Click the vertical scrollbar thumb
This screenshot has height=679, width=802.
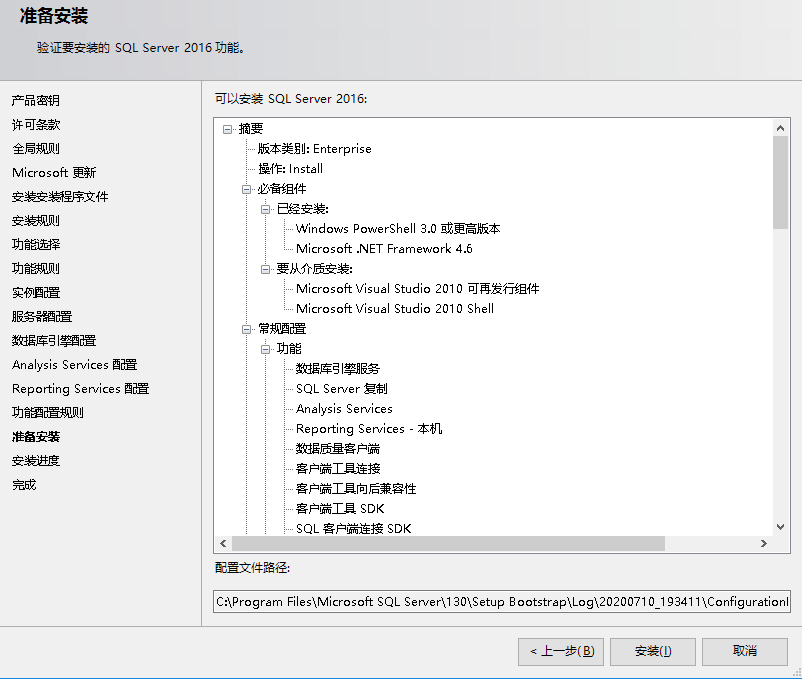click(x=780, y=182)
